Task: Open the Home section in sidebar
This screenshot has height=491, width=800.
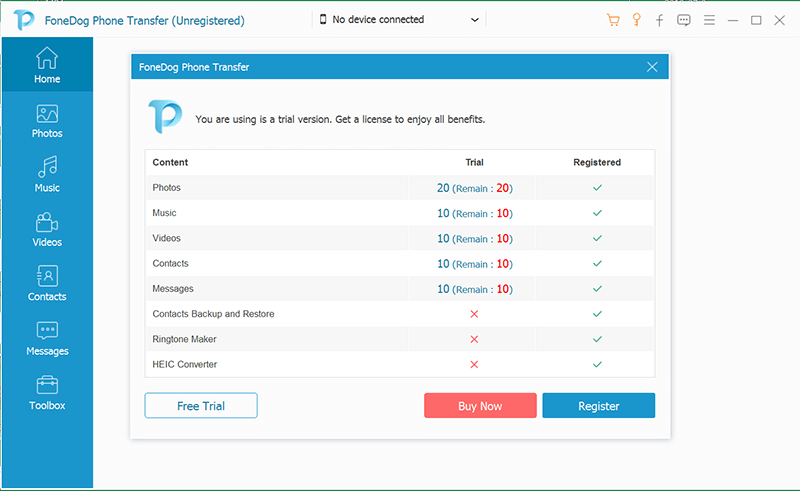Action: tap(47, 65)
